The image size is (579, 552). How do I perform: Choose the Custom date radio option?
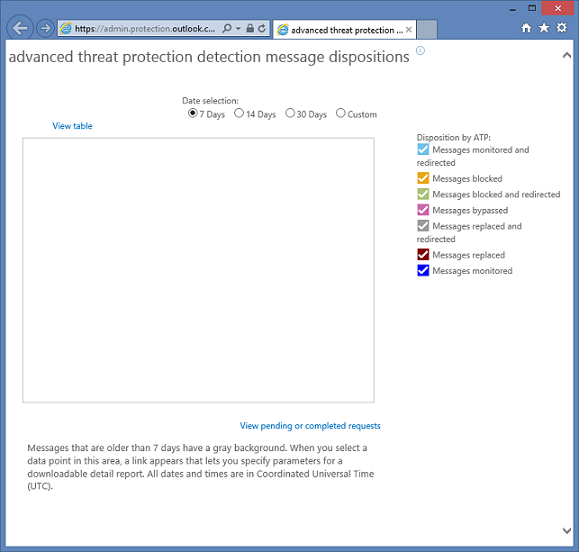click(340, 113)
